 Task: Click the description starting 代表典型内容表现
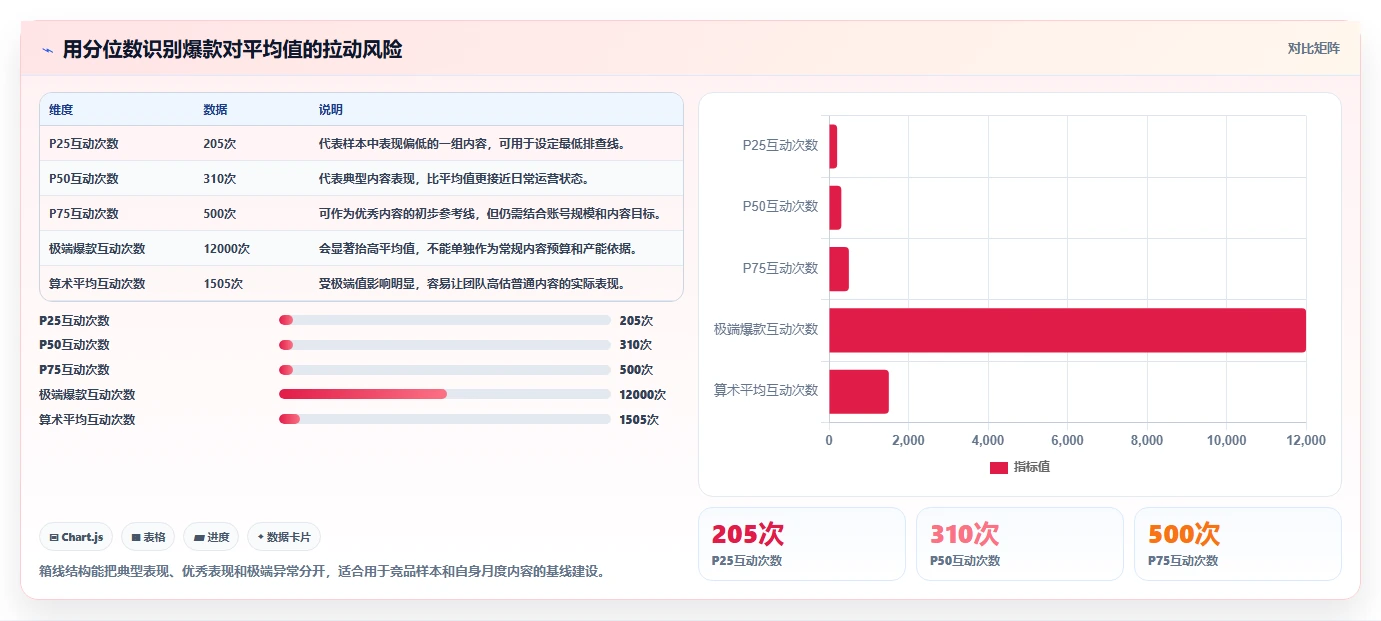pos(454,178)
